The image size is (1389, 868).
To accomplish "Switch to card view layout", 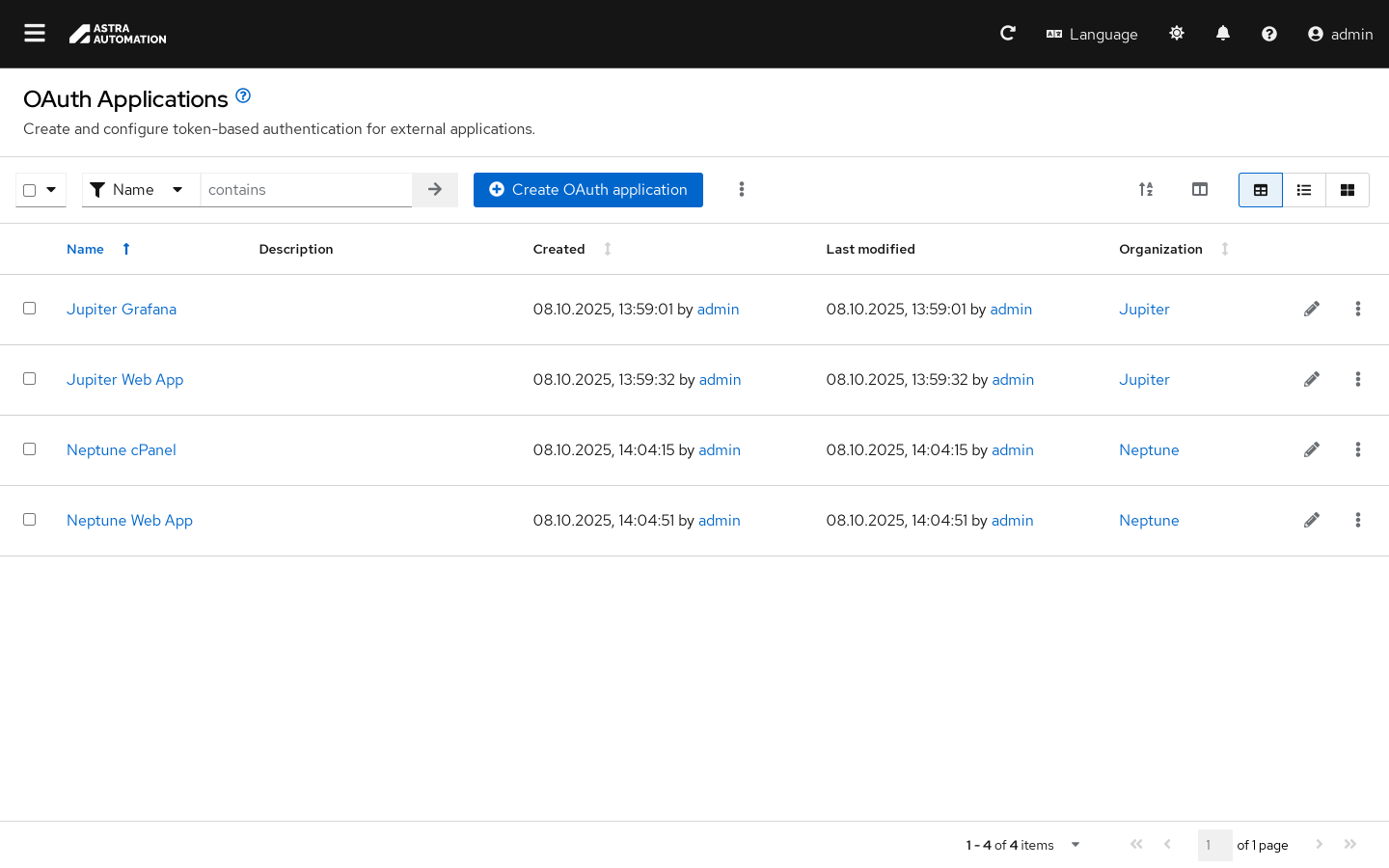I will (x=1348, y=190).
